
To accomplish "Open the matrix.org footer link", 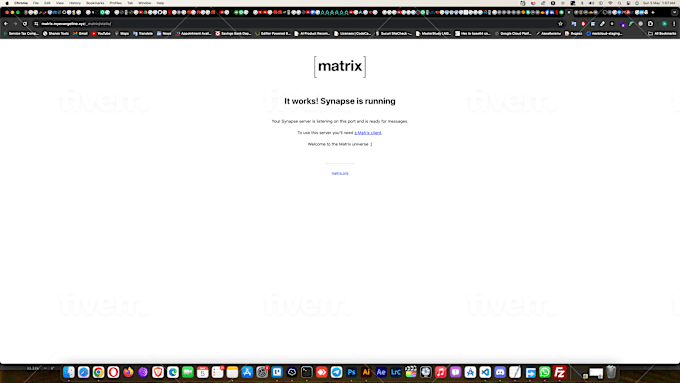I will pos(340,173).
